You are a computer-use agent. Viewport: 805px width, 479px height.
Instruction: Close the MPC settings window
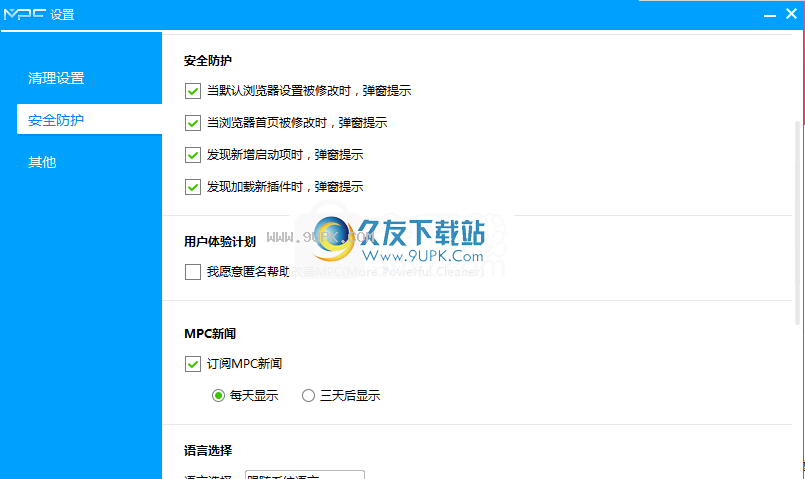point(791,14)
